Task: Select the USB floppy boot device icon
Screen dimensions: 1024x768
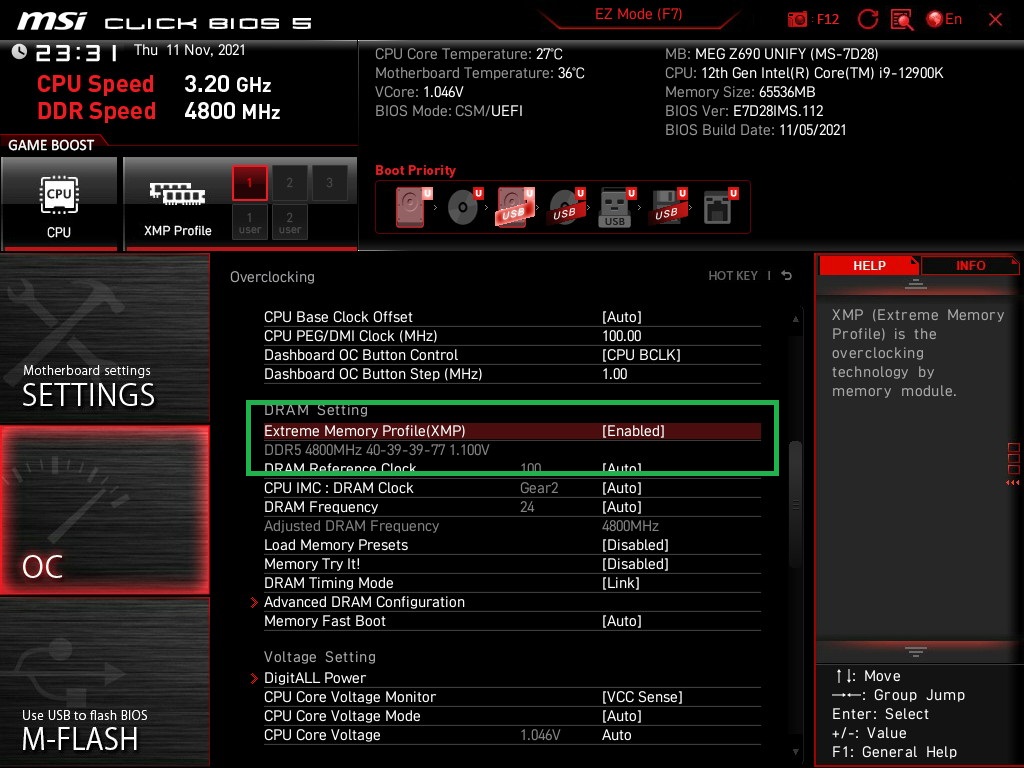Action: click(667, 207)
